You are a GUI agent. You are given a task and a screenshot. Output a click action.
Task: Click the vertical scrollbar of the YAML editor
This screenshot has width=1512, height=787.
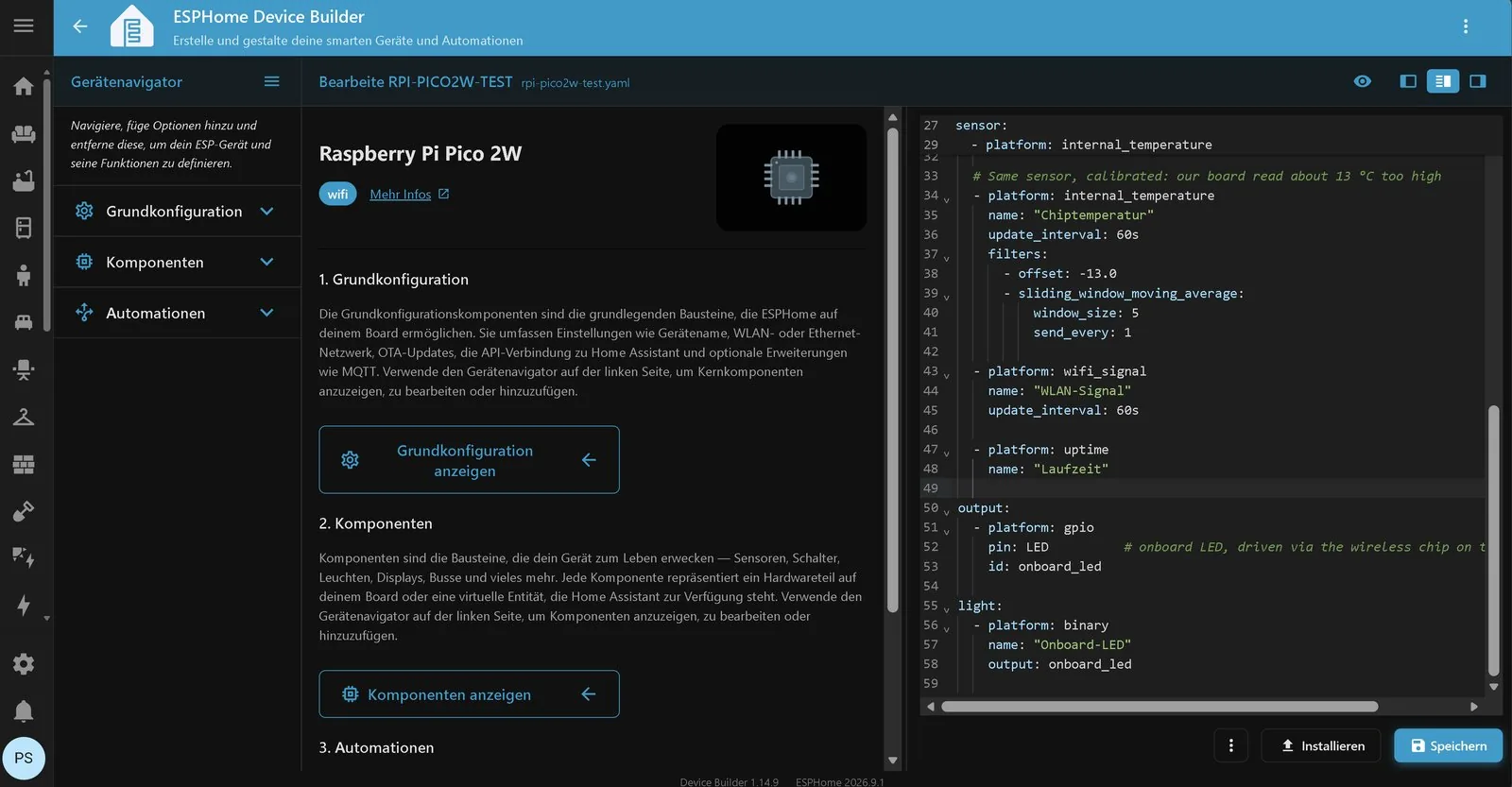(1494, 540)
